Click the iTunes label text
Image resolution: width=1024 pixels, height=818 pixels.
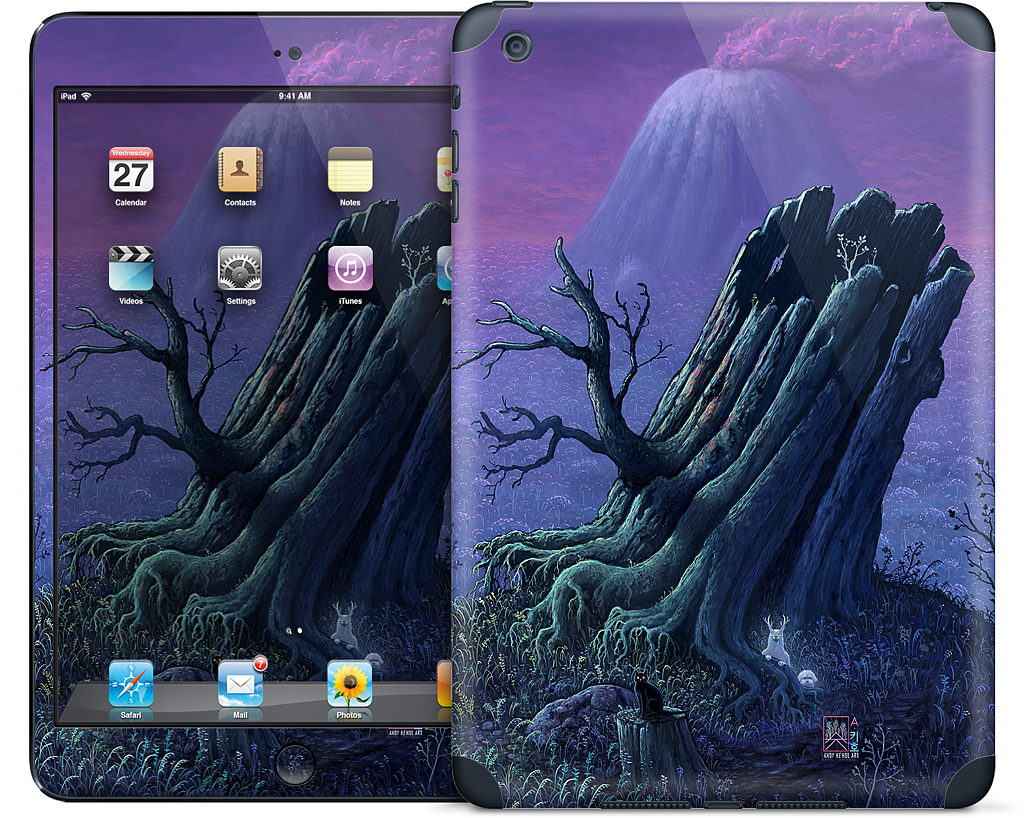[x=350, y=302]
